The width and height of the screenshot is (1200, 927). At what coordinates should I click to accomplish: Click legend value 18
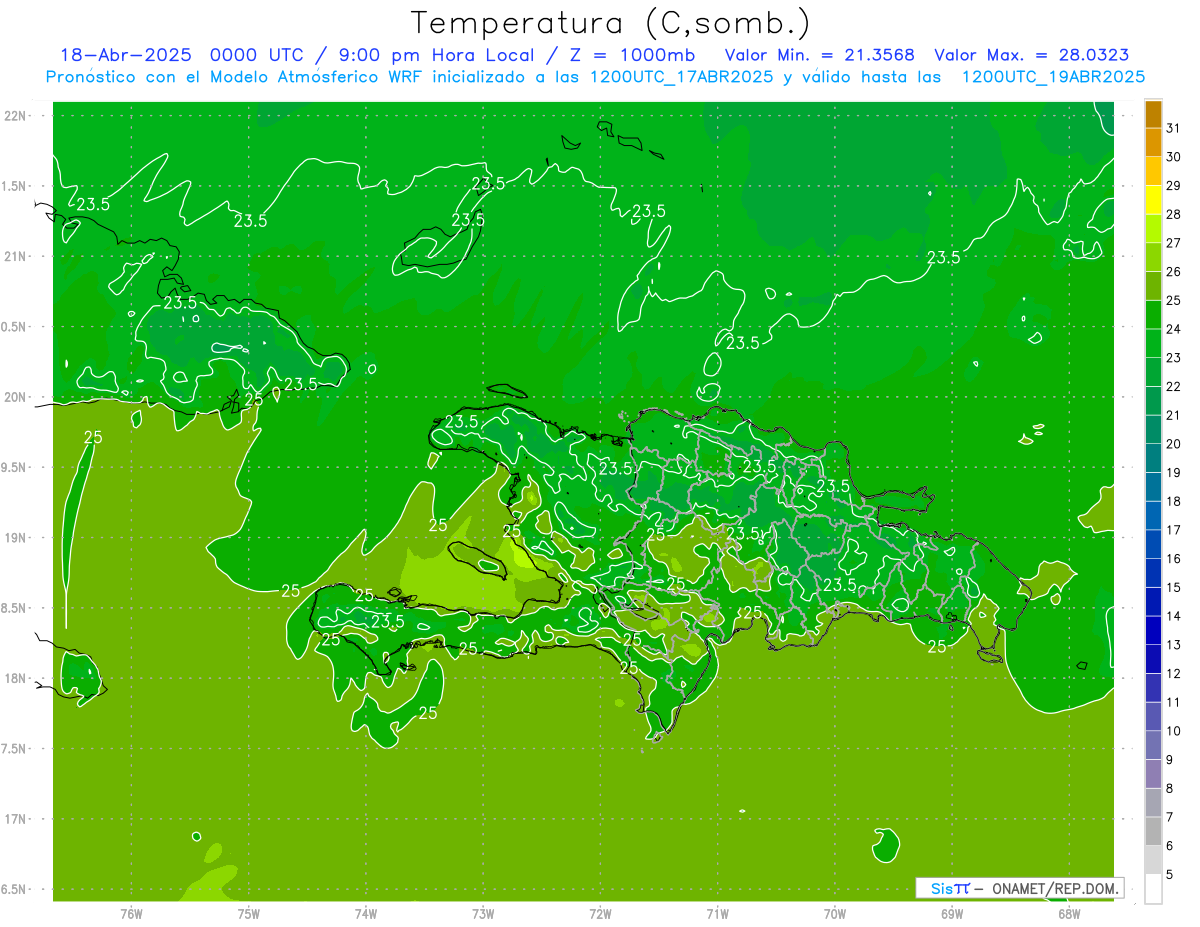pos(1173,501)
